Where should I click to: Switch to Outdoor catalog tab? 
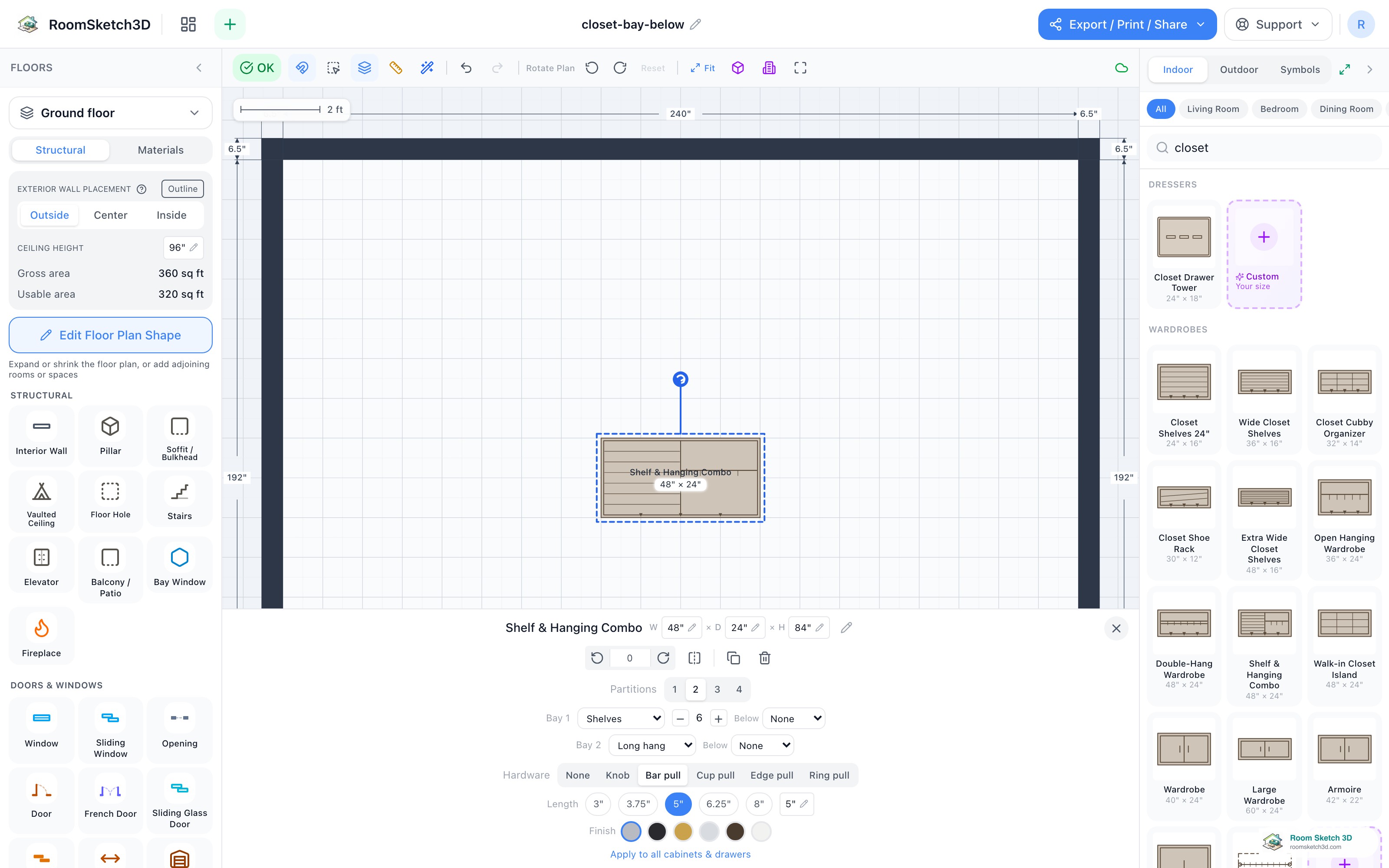click(1239, 69)
